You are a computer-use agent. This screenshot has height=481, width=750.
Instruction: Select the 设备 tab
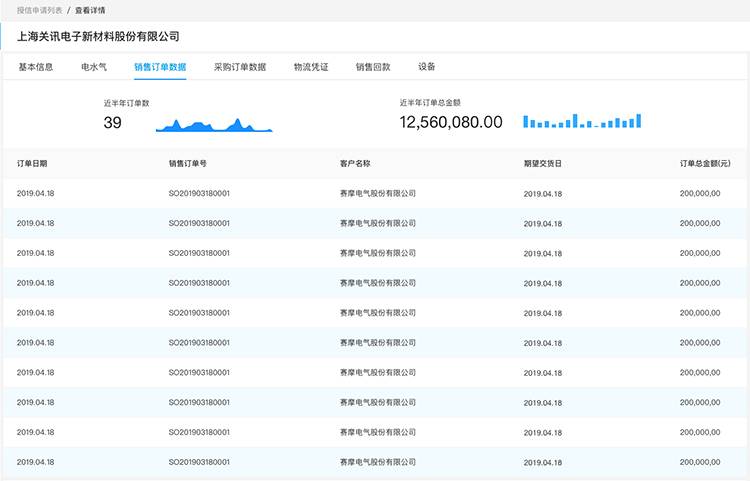pyautogui.click(x=427, y=67)
